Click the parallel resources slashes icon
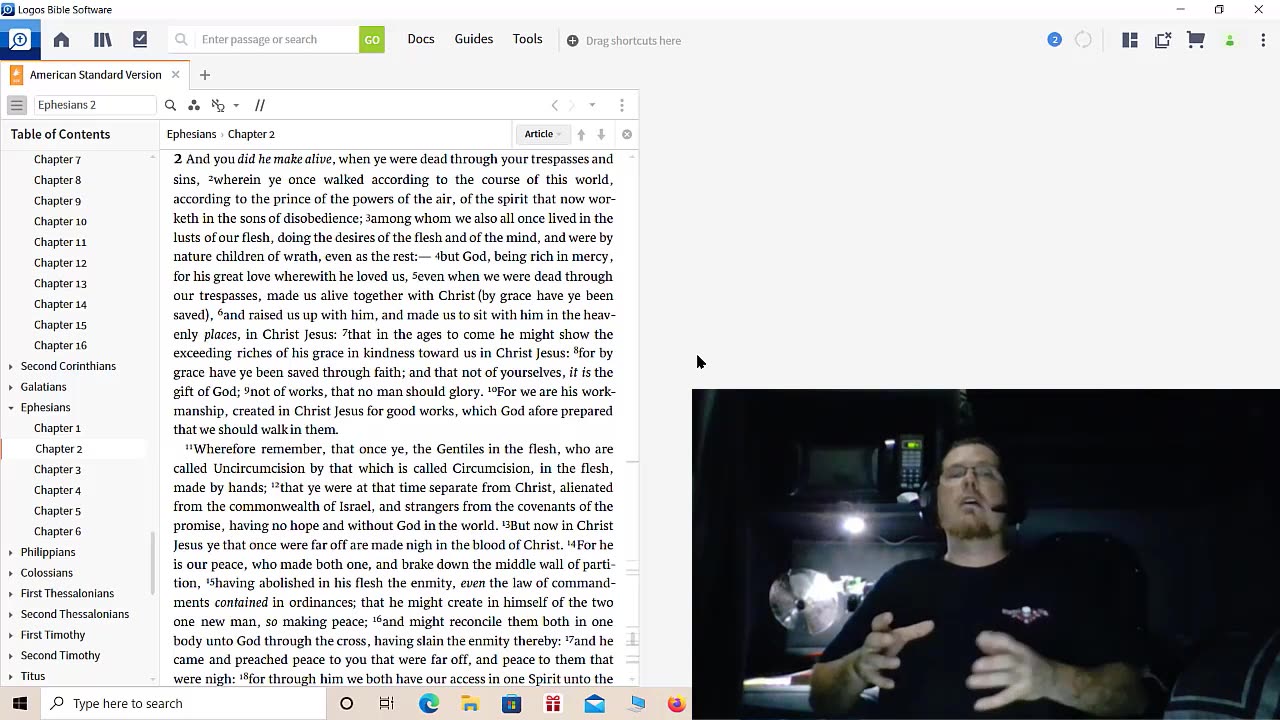Image resolution: width=1280 pixels, height=720 pixels. click(x=260, y=105)
